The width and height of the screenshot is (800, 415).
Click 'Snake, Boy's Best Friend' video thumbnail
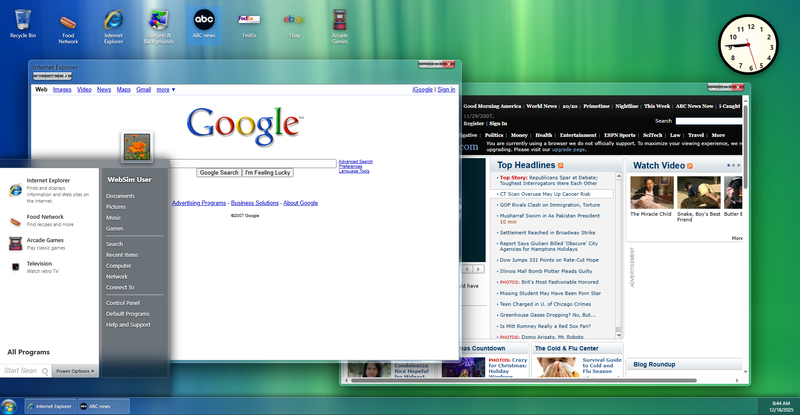[698, 192]
